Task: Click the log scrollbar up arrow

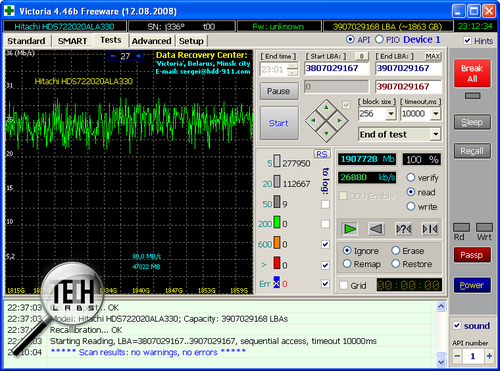Action: (x=441, y=307)
